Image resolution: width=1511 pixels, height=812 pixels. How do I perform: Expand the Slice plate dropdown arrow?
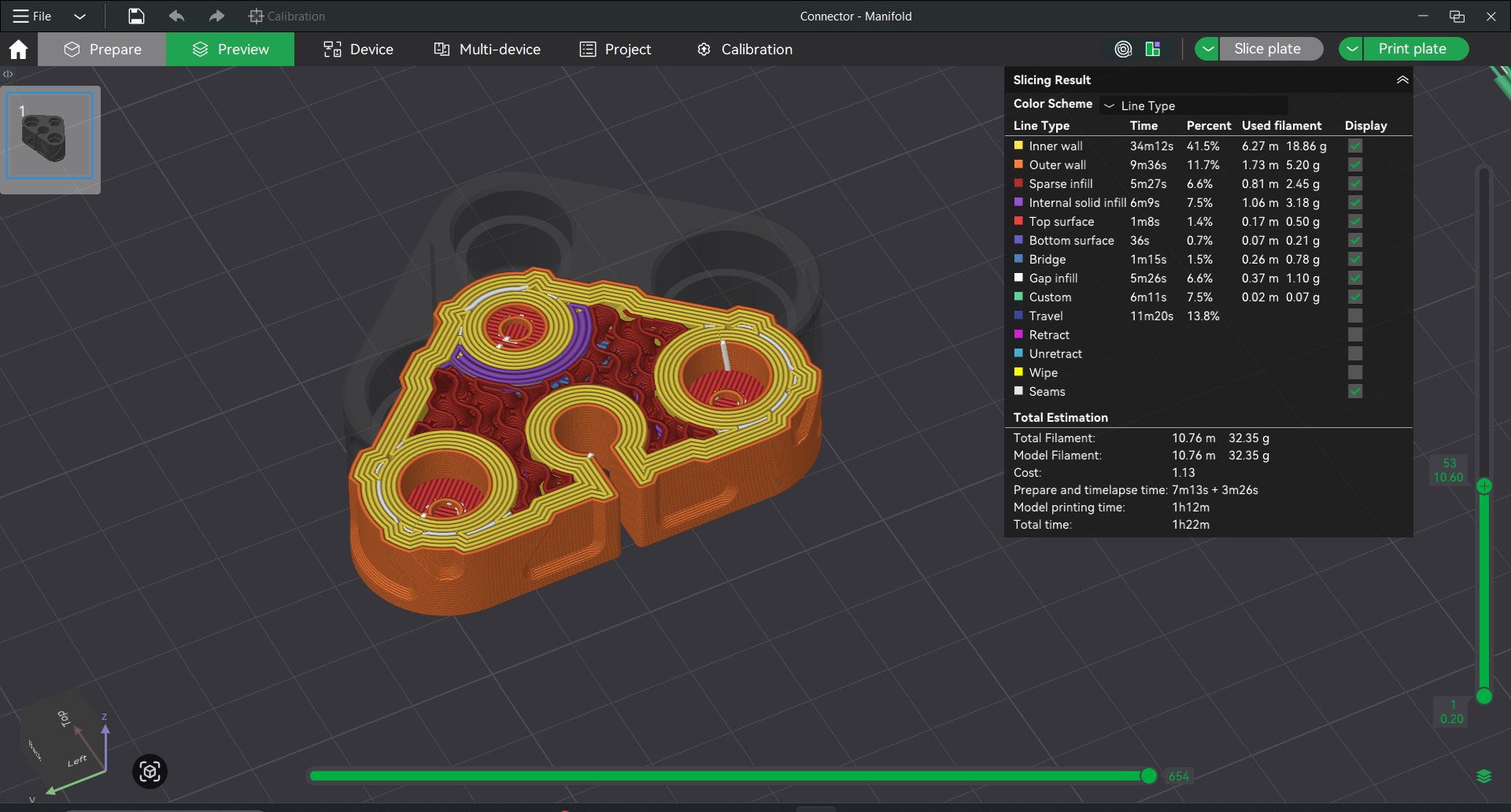click(x=1207, y=49)
